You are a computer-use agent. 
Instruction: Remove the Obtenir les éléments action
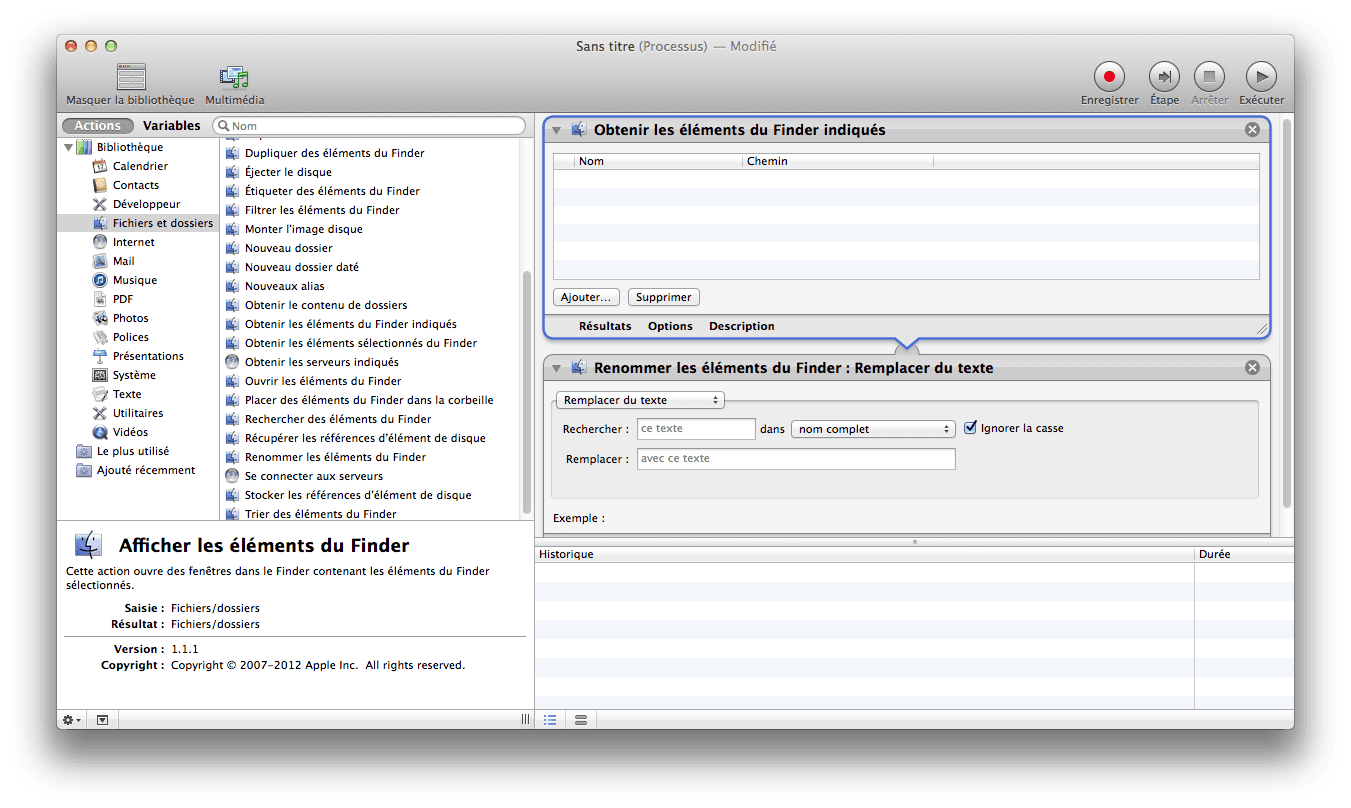click(x=1252, y=130)
